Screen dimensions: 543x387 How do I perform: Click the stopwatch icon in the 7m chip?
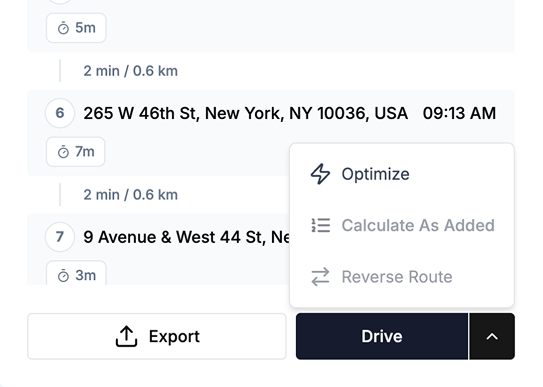coord(63,152)
